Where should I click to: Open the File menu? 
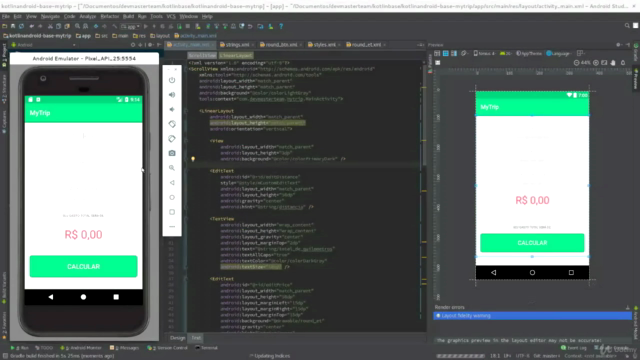click(x=6, y=16)
